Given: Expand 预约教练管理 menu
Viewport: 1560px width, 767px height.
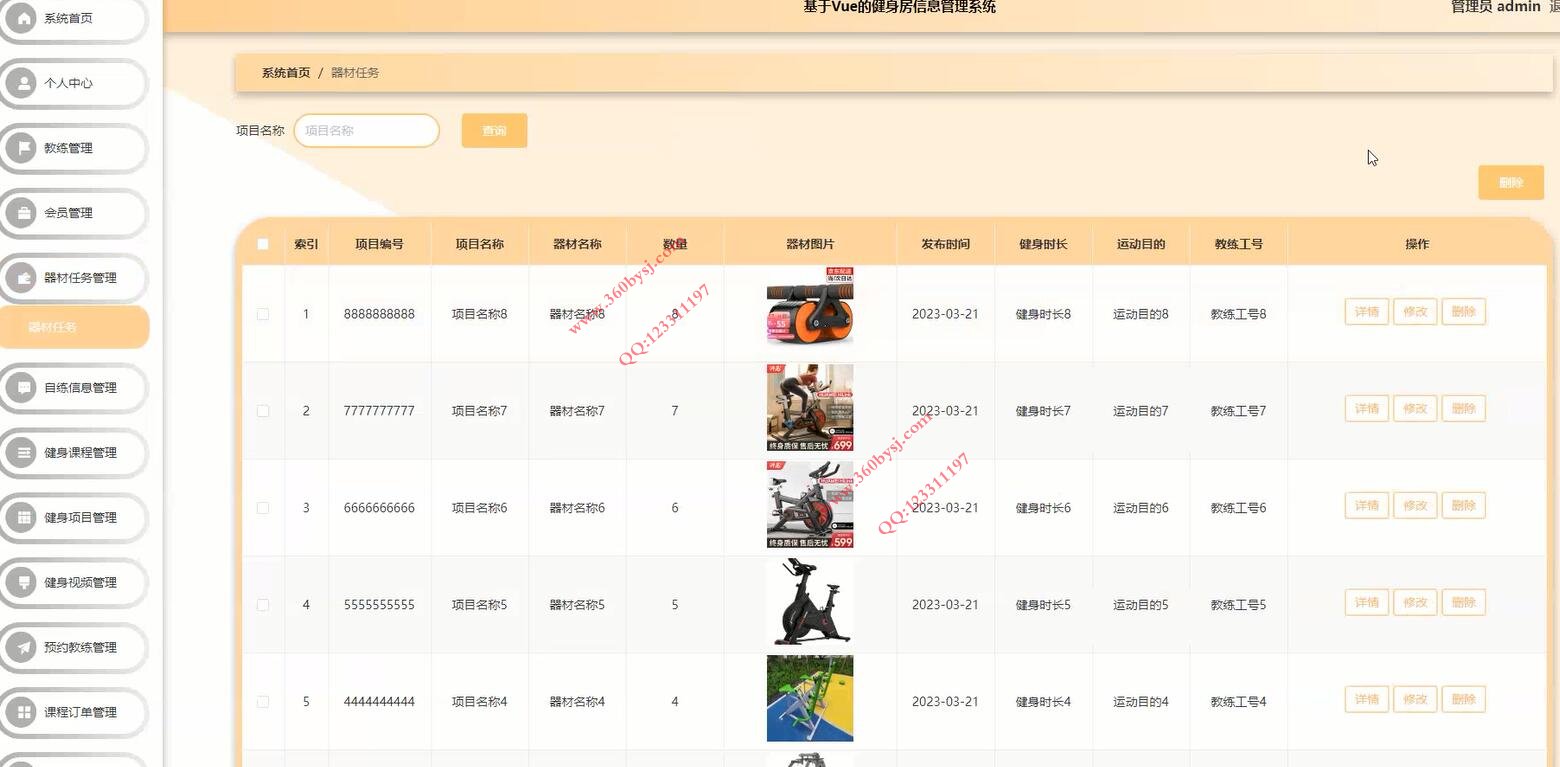Looking at the screenshot, I should coord(74,648).
